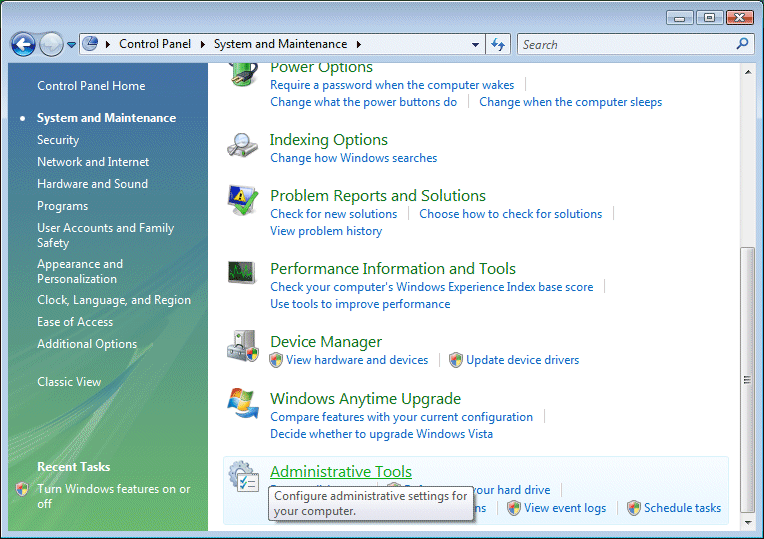Viewport: 764px width, 539px height.
Task: Open the Schedule tasks link
Action: pyautogui.click(x=682, y=508)
